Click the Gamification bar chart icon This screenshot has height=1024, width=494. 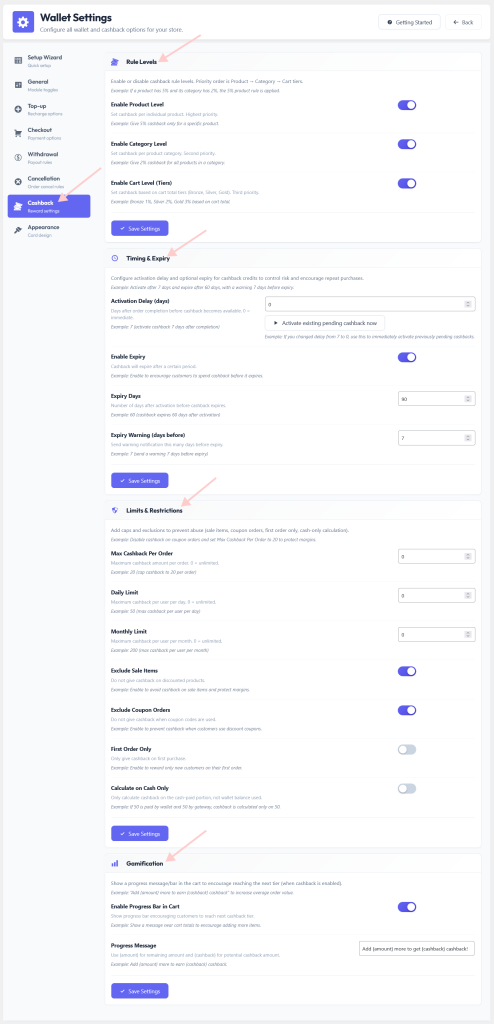[x=114, y=864]
